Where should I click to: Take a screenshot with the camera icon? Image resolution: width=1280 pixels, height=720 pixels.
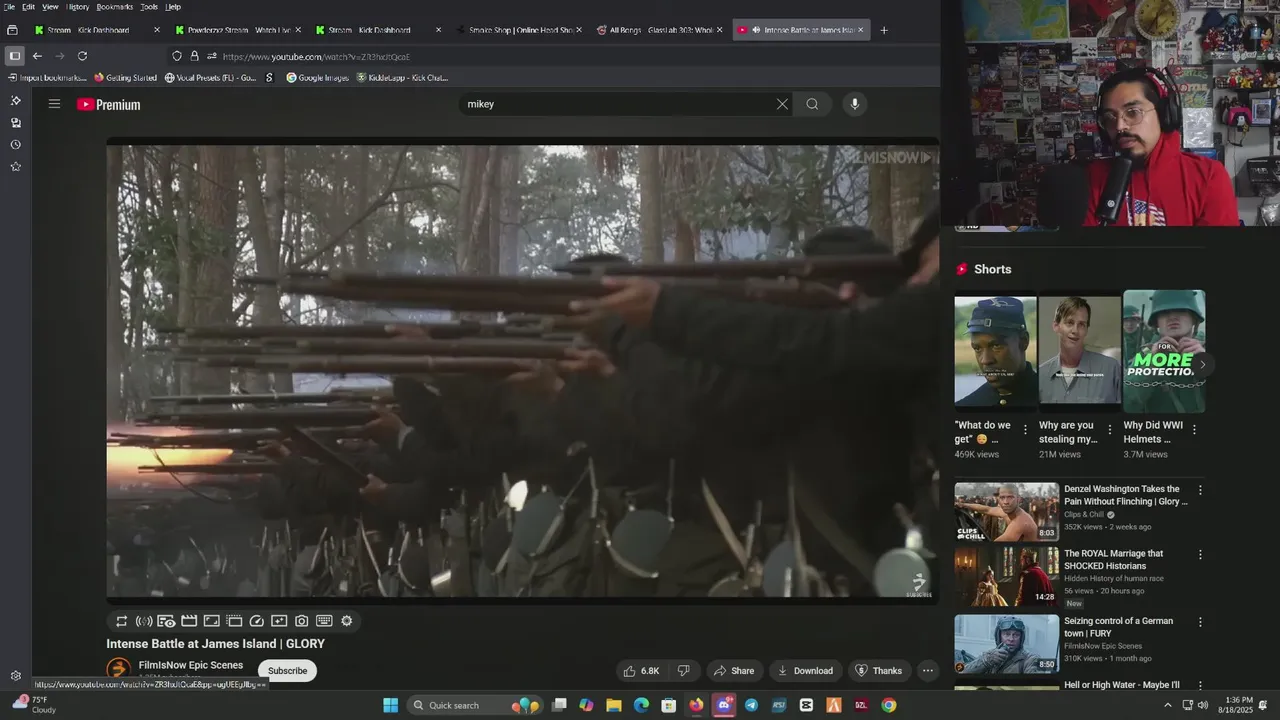[302, 621]
